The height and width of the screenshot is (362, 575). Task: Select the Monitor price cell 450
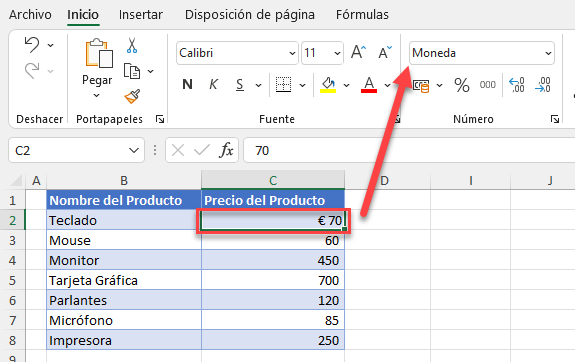click(273, 260)
